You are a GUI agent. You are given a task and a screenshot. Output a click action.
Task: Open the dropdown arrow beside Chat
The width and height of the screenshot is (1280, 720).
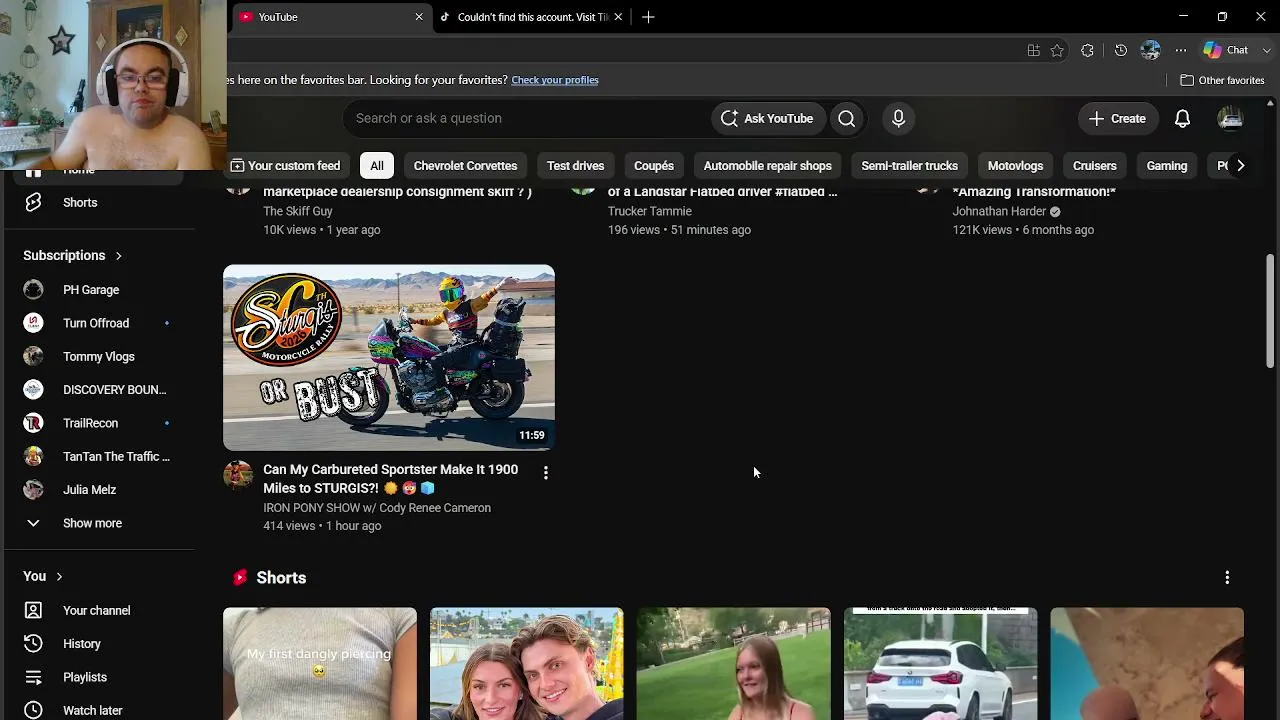[1267, 50]
